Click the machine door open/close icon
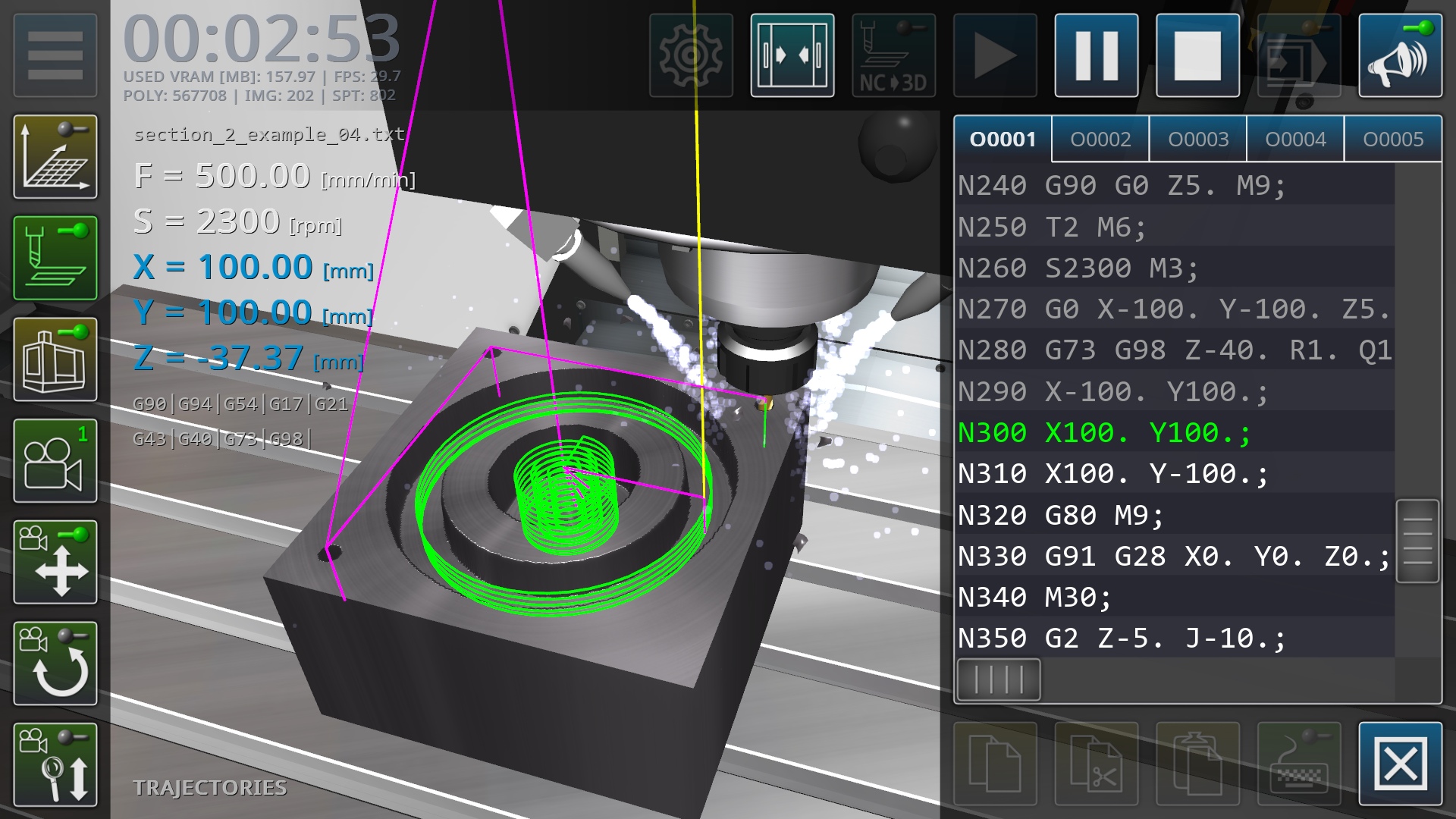The width and height of the screenshot is (1456, 819). [x=792, y=55]
